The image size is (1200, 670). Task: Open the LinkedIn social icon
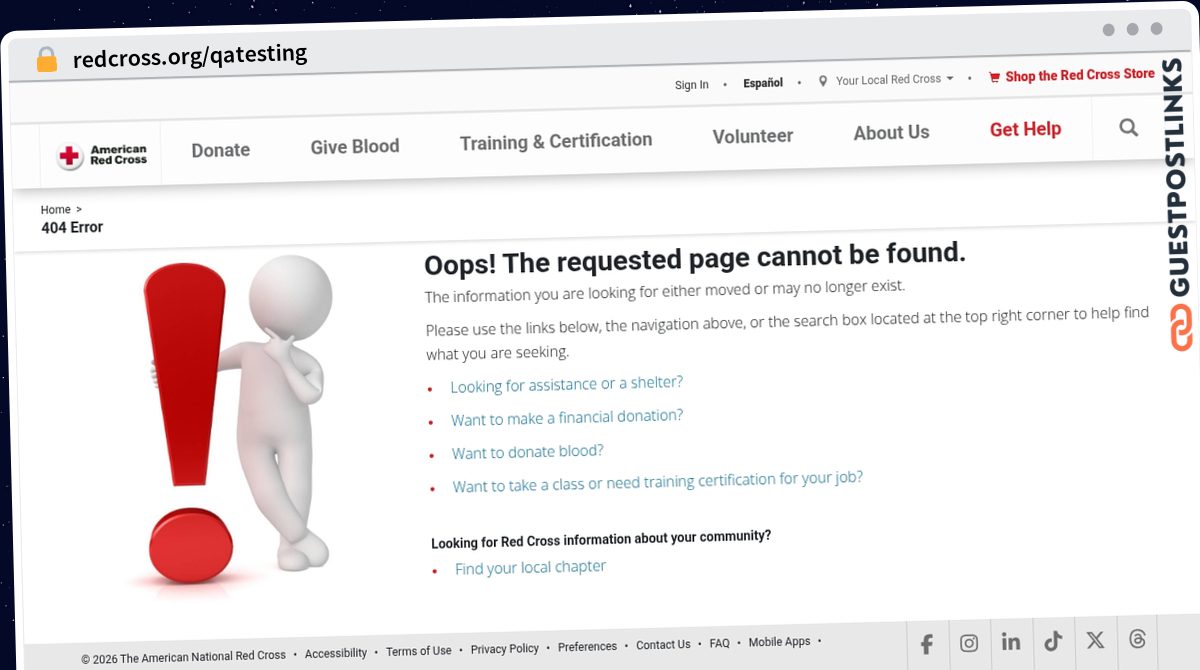tap(1011, 642)
